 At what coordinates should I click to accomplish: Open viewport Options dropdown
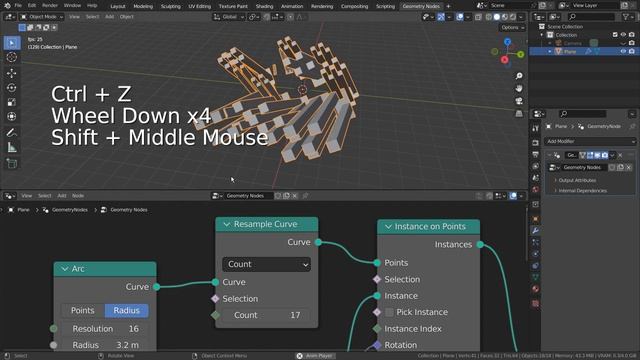512,27
